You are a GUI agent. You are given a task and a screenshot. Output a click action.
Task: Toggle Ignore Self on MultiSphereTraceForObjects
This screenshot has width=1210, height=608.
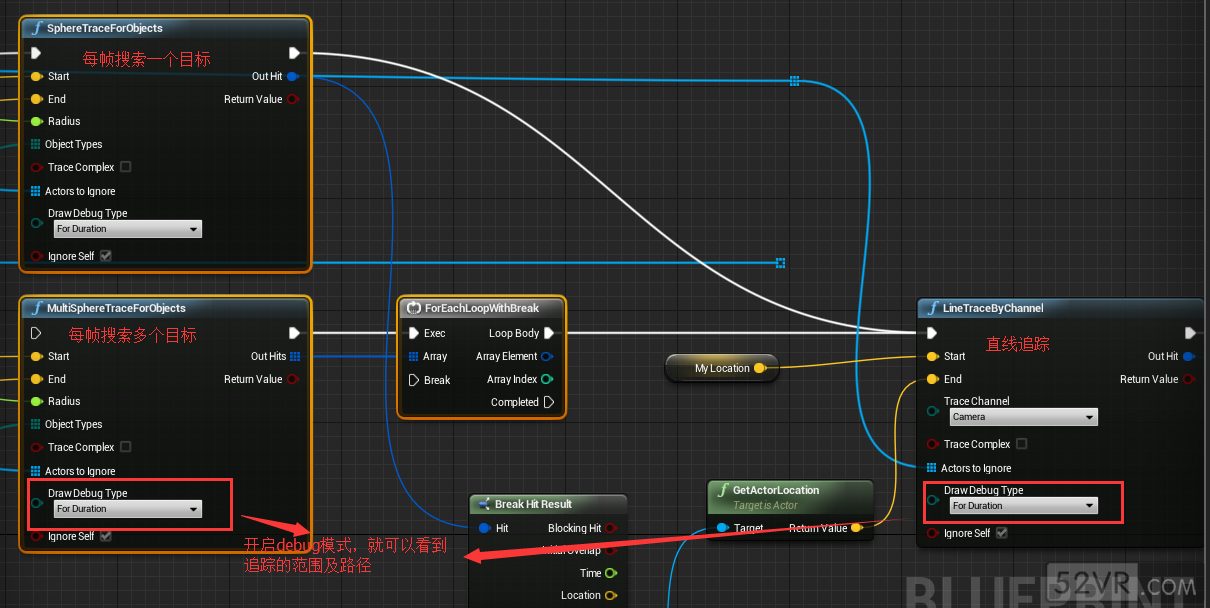[x=106, y=536]
